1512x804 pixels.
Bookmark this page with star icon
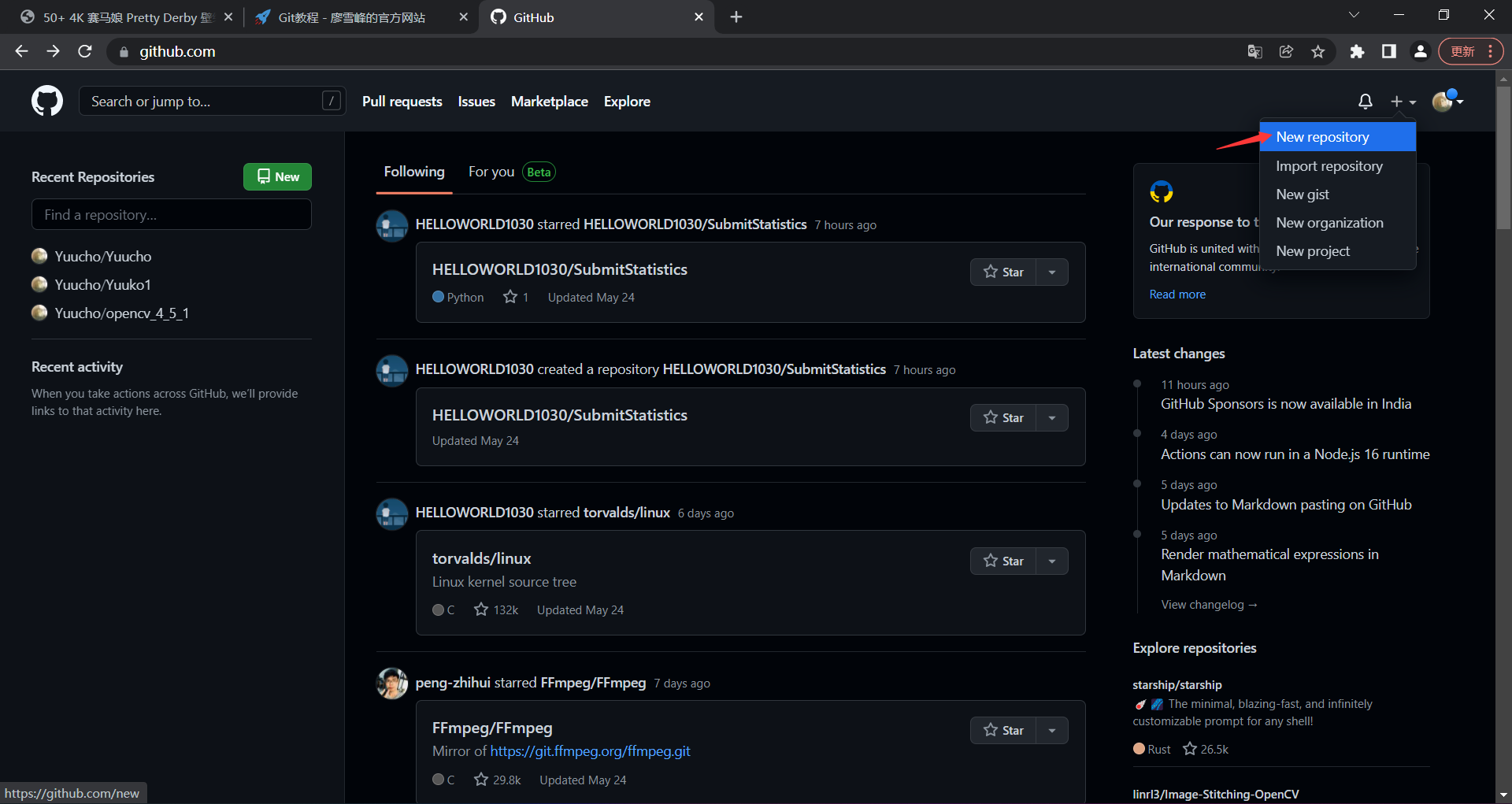pos(1317,51)
